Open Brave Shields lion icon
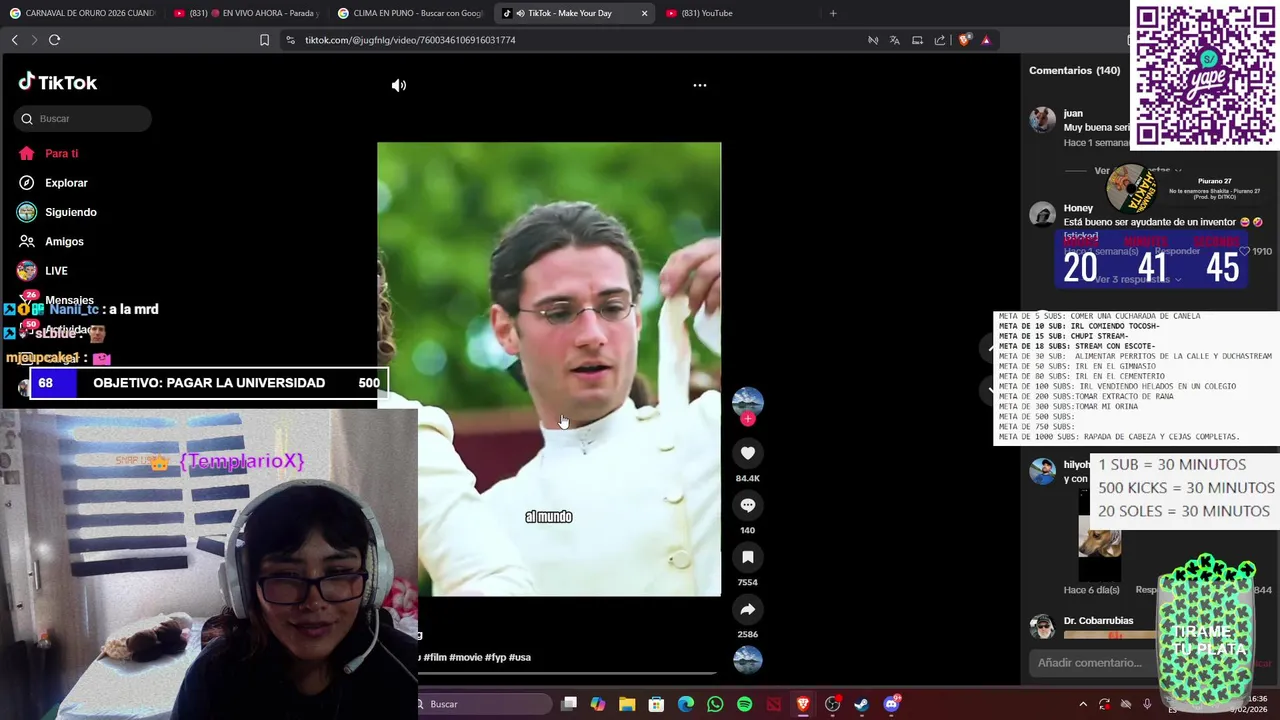 964,40
